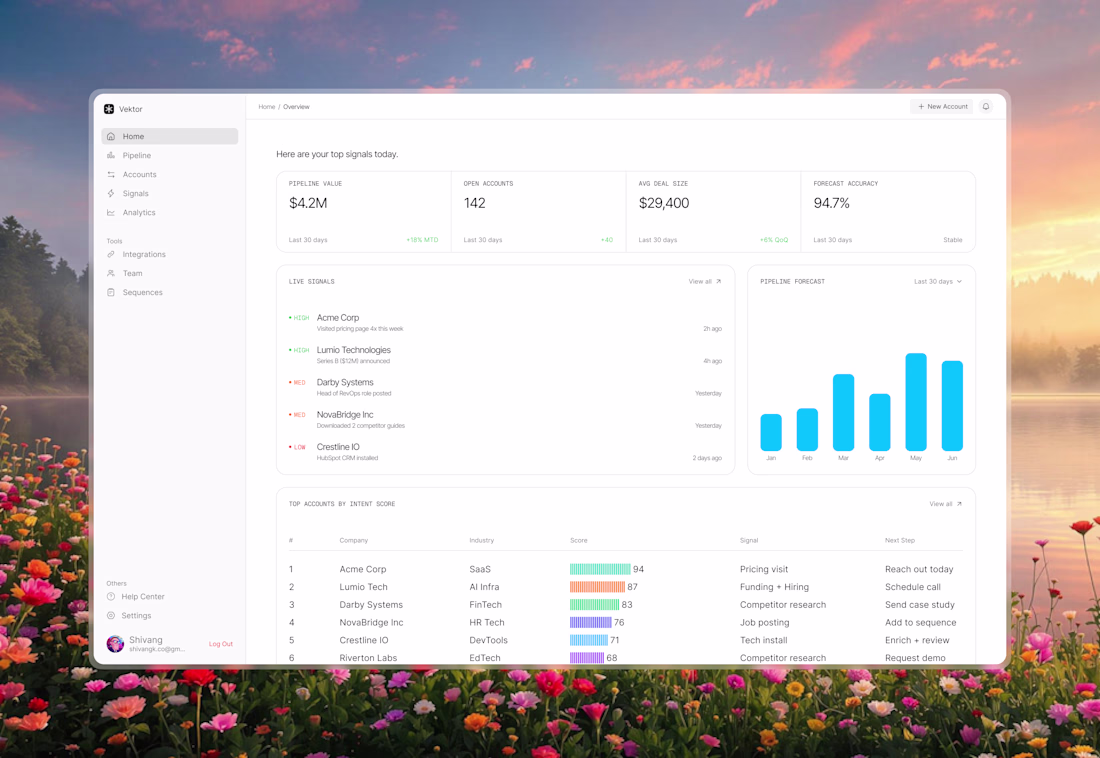Open the Home menu item
The height and width of the screenshot is (758, 1100).
170,136
